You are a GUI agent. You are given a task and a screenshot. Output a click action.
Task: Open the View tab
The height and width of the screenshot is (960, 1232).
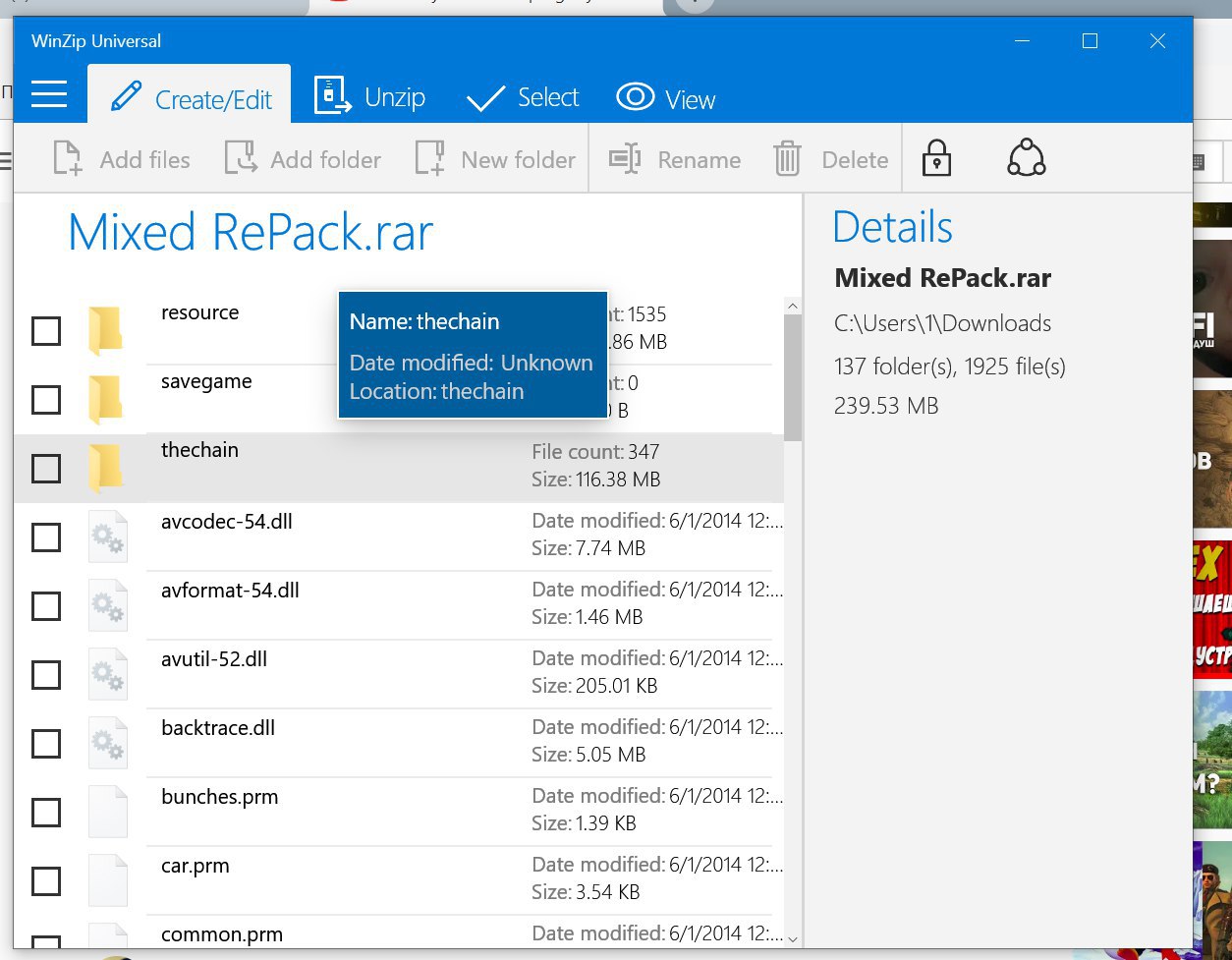tap(666, 98)
